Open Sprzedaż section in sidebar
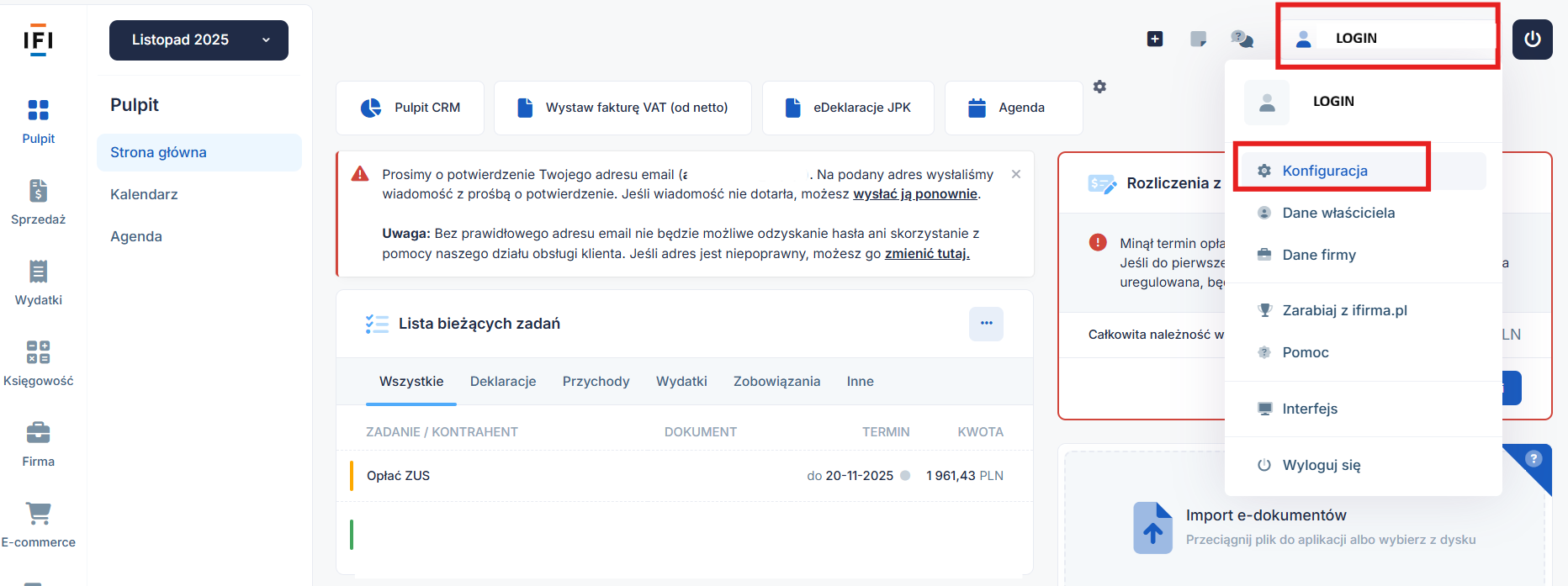Image resolution: width=1568 pixels, height=586 pixels. 38,202
